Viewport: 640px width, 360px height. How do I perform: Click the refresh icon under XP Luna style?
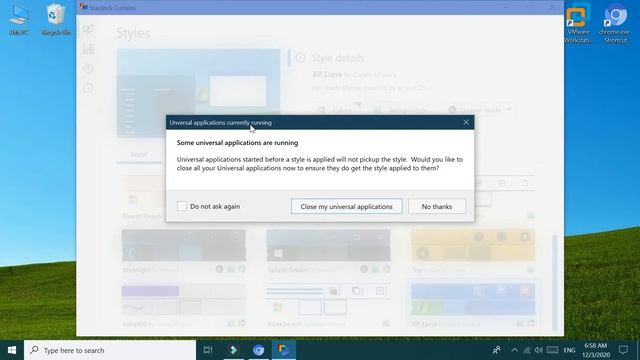[x=531, y=324]
